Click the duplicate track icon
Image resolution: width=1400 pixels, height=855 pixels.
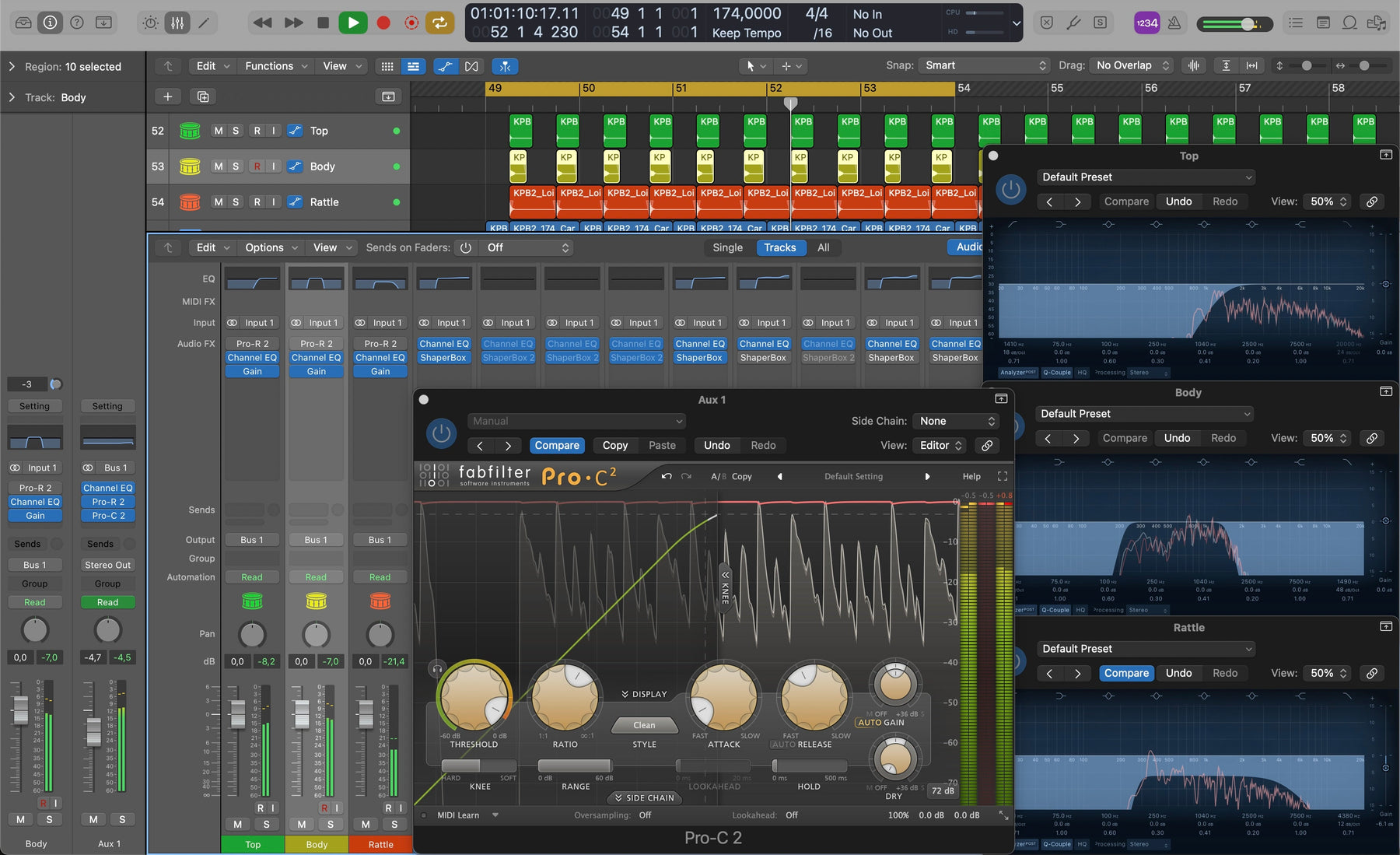pos(203,96)
